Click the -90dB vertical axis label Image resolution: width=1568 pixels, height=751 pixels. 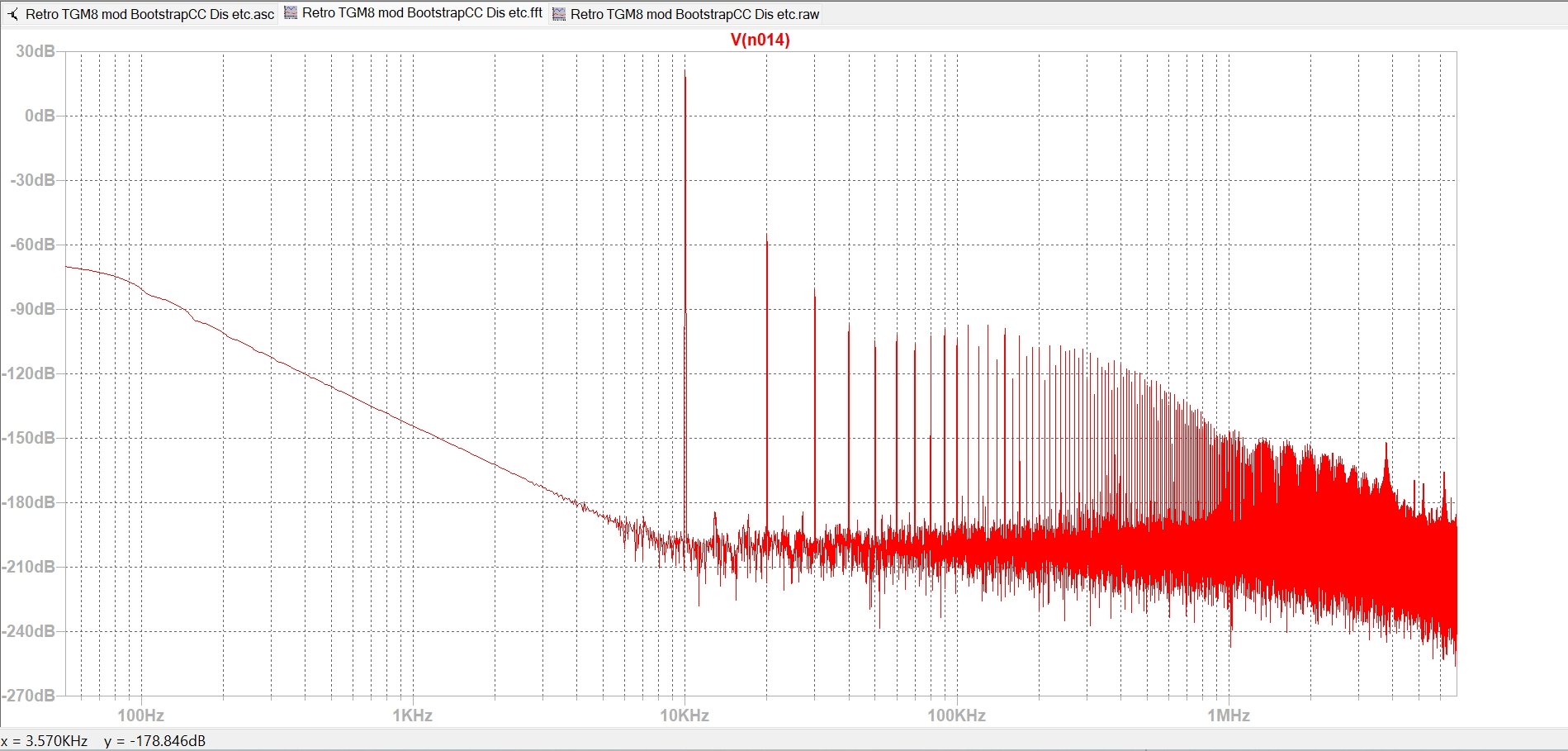pos(32,309)
